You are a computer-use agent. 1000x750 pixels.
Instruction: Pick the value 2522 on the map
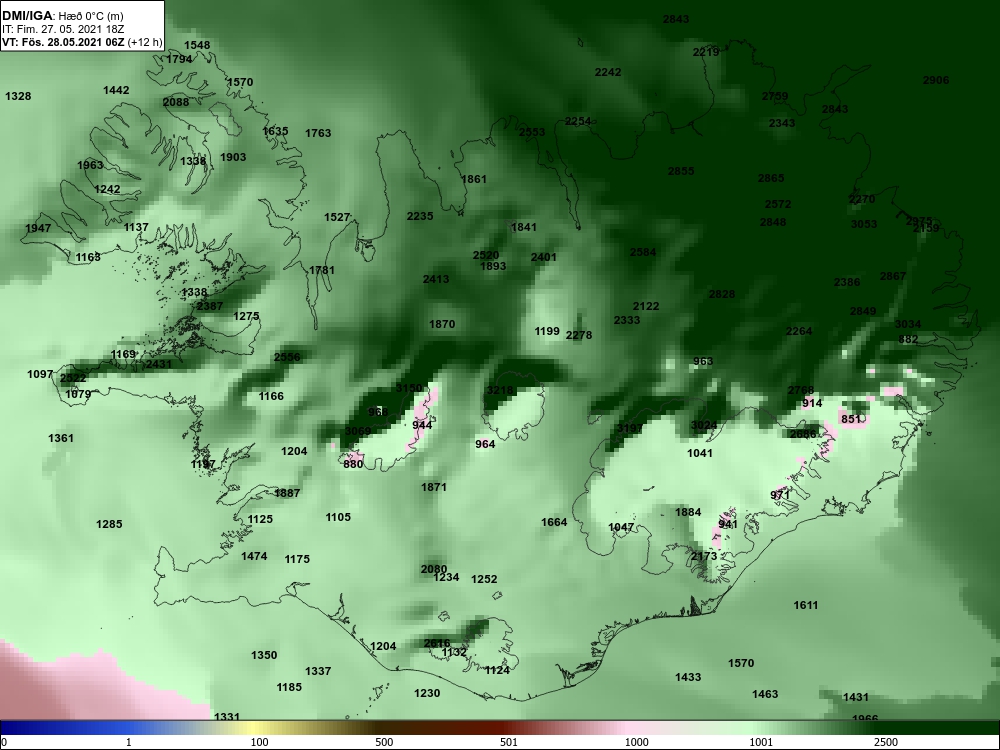point(73,378)
